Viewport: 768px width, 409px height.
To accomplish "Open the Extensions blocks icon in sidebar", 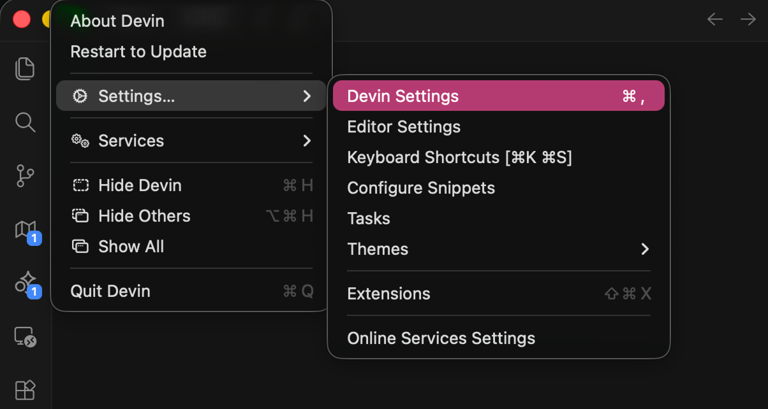I will [x=25, y=390].
